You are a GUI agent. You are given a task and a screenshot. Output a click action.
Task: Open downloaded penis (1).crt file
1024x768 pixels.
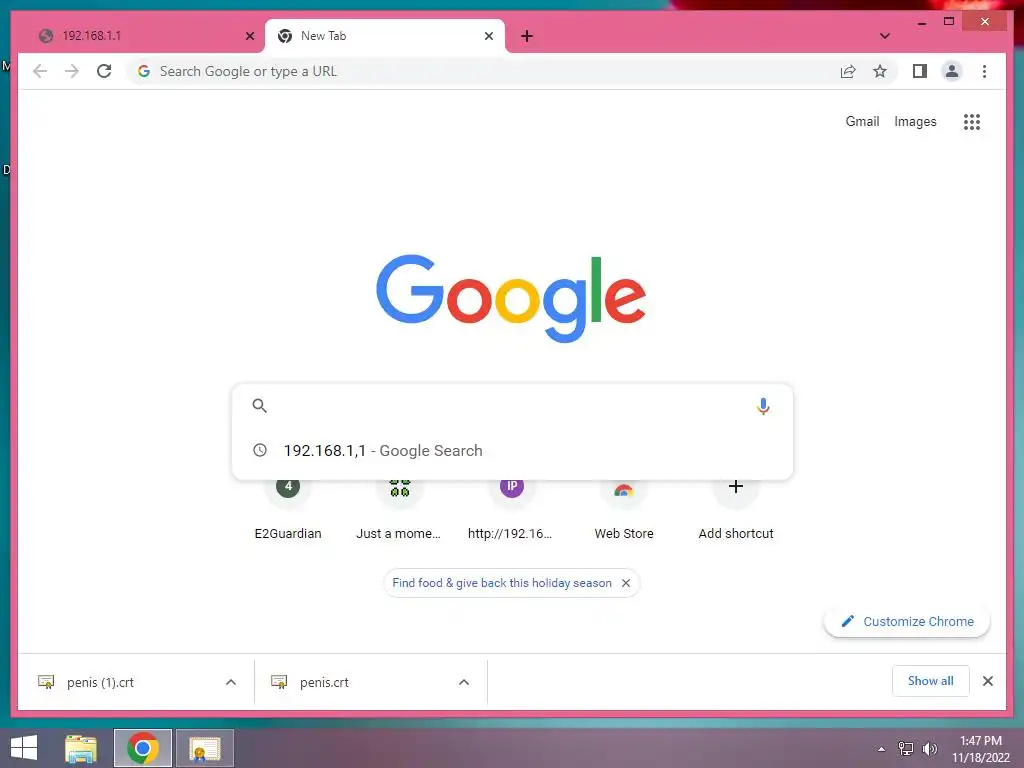pyautogui.click(x=100, y=682)
